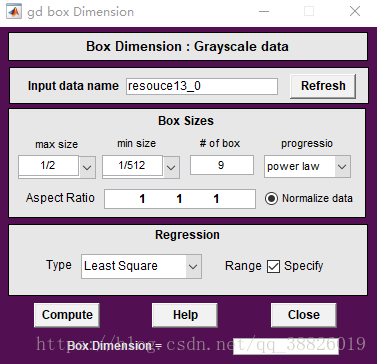Click the Refresh button
Viewport: 377px width, 364px height.
click(323, 86)
